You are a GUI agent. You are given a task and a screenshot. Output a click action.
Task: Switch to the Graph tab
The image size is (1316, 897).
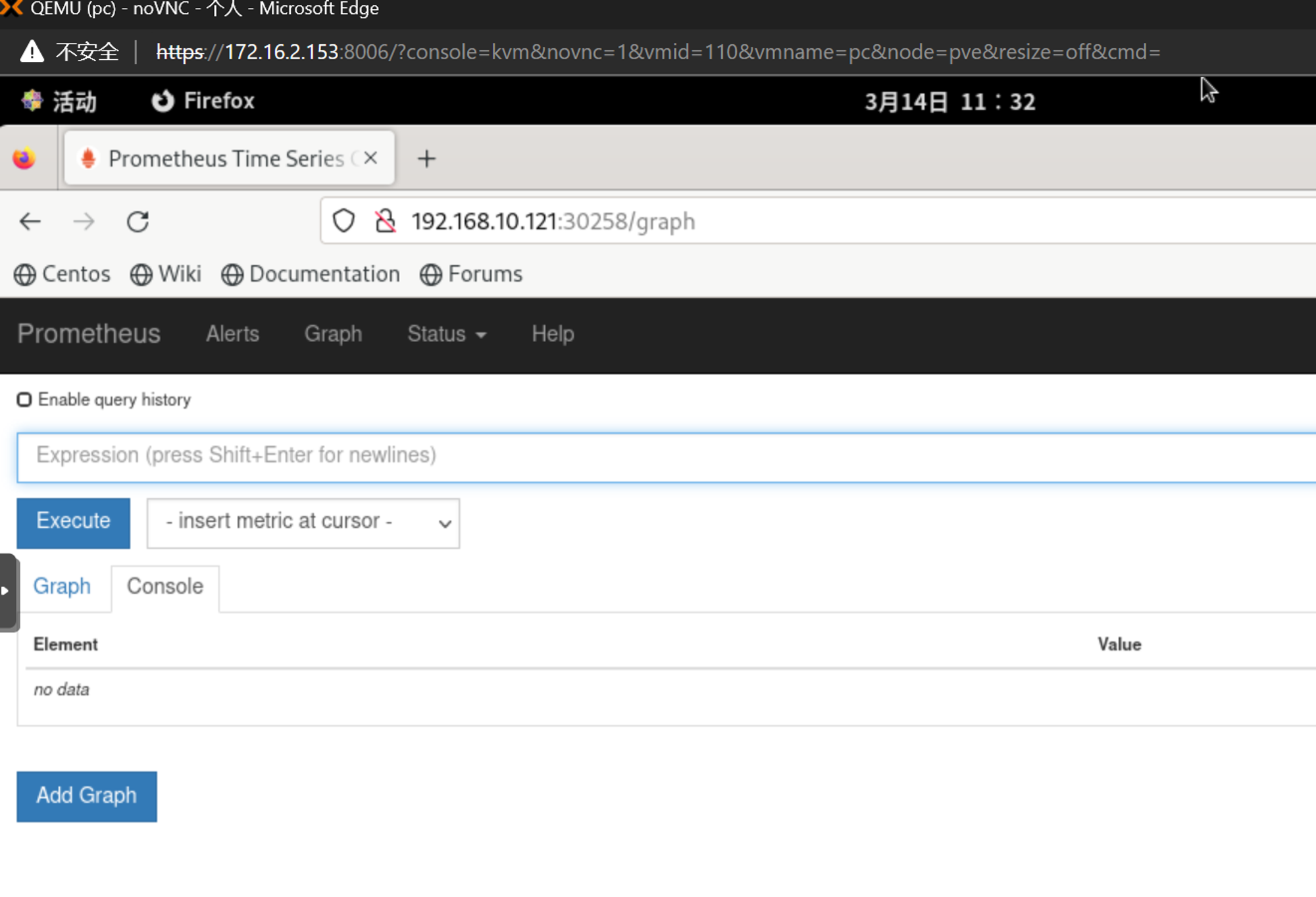[x=62, y=586]
